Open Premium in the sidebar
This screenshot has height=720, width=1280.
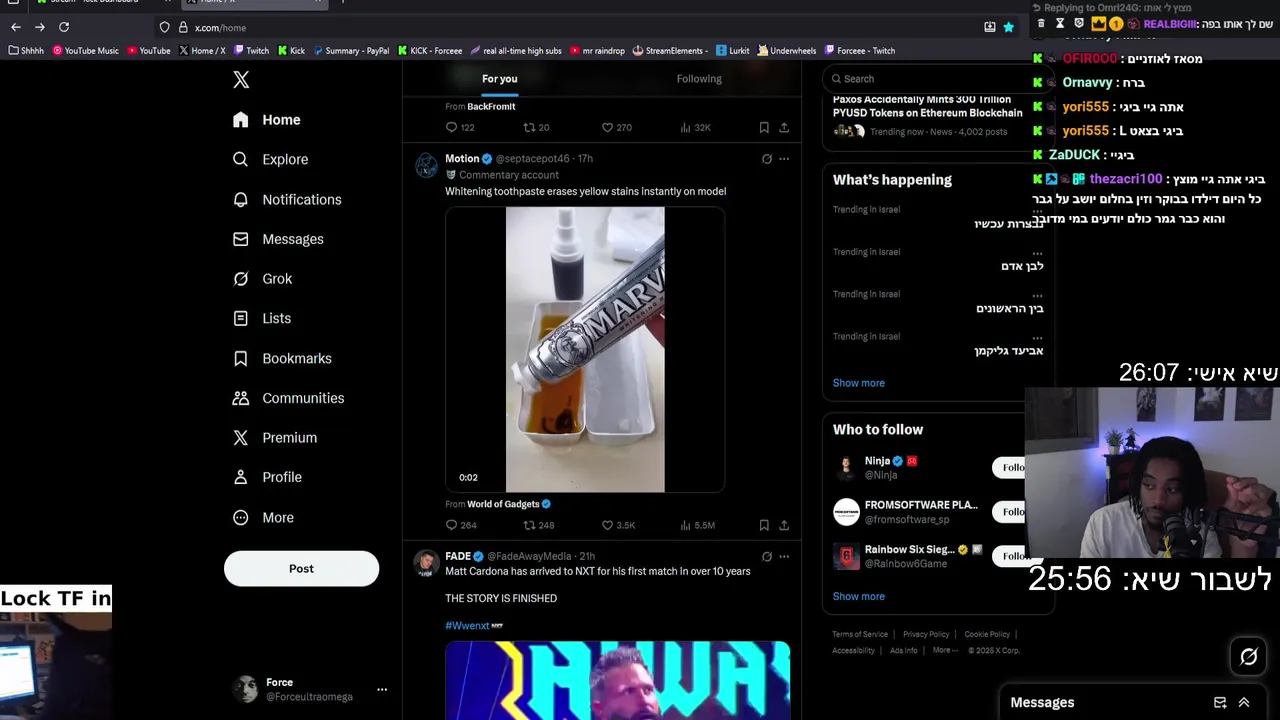(275, 438)
